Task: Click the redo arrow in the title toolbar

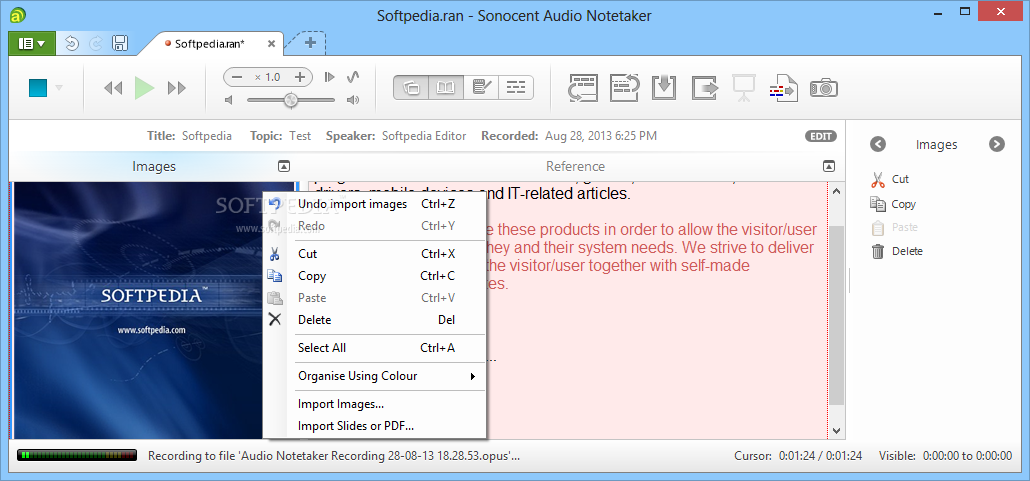Action: (96, 43)
